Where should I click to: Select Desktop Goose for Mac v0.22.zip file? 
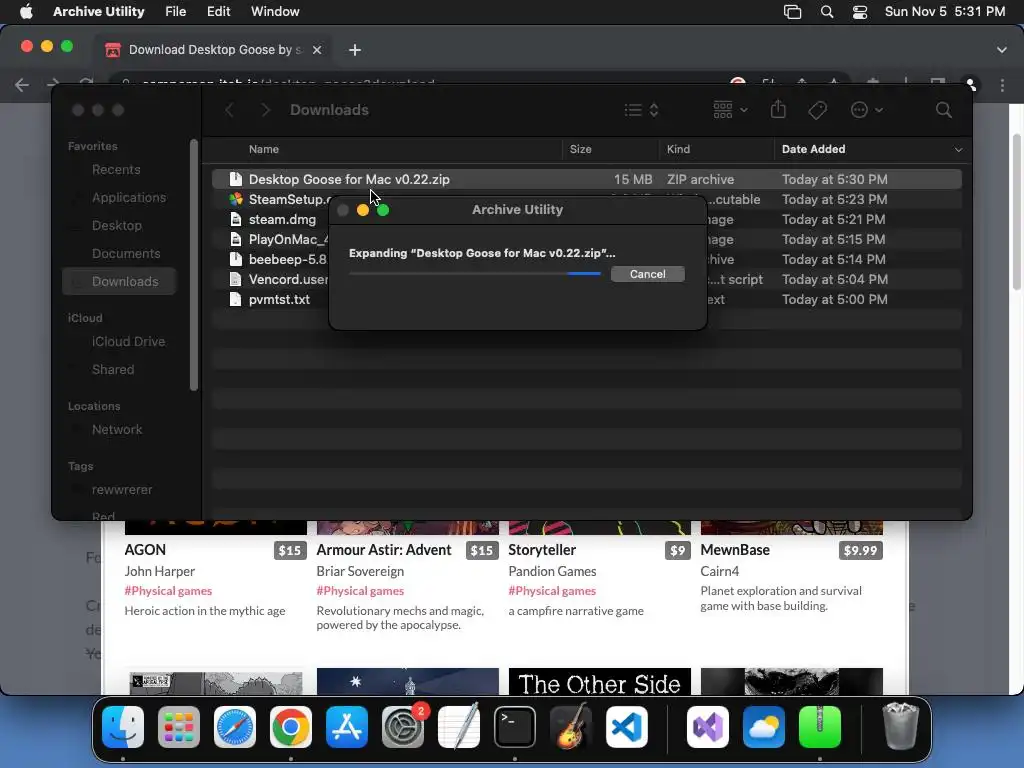(x=586, y=179)
